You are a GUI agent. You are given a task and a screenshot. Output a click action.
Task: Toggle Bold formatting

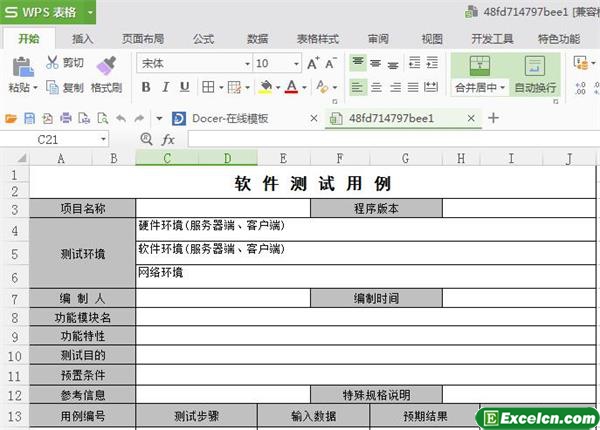point(146,87)
